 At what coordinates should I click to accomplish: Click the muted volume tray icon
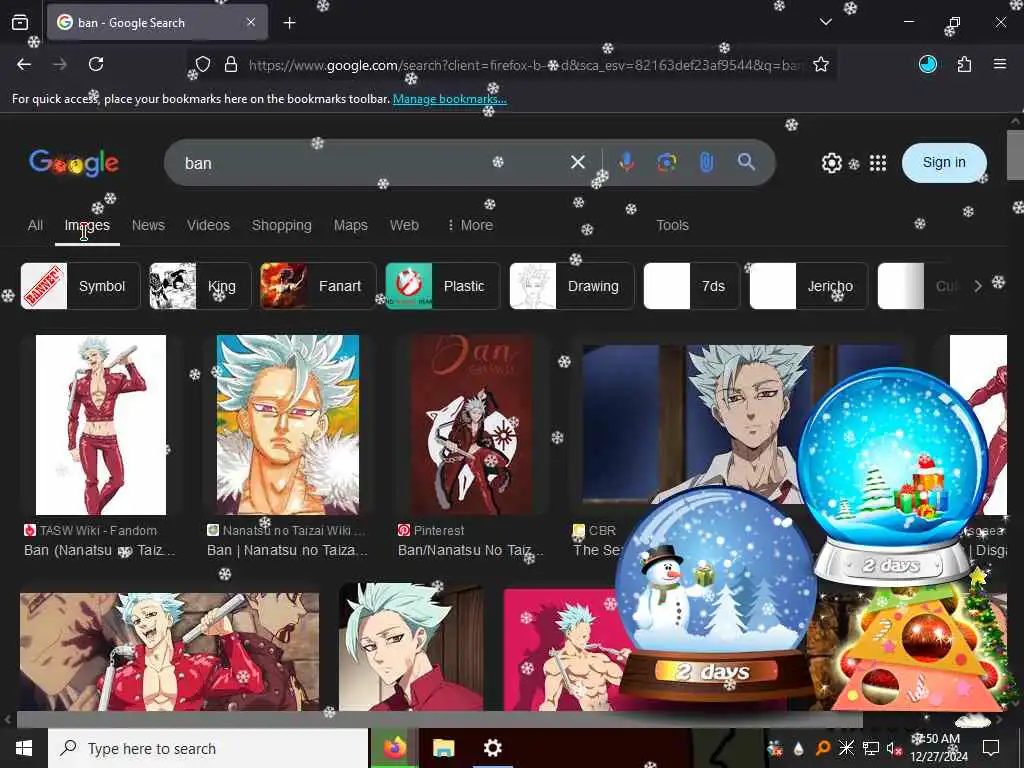[893, 748]
